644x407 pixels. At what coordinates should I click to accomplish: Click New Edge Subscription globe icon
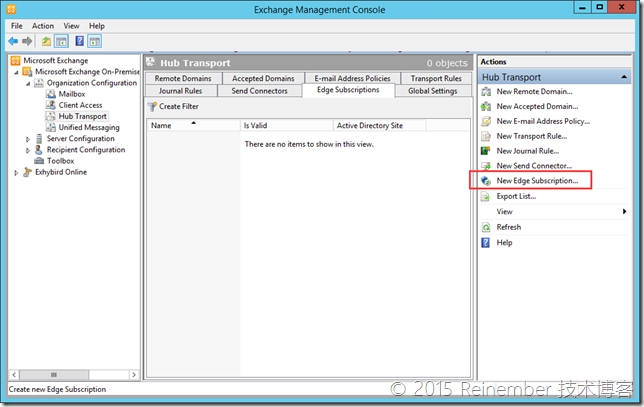[486, 181]
